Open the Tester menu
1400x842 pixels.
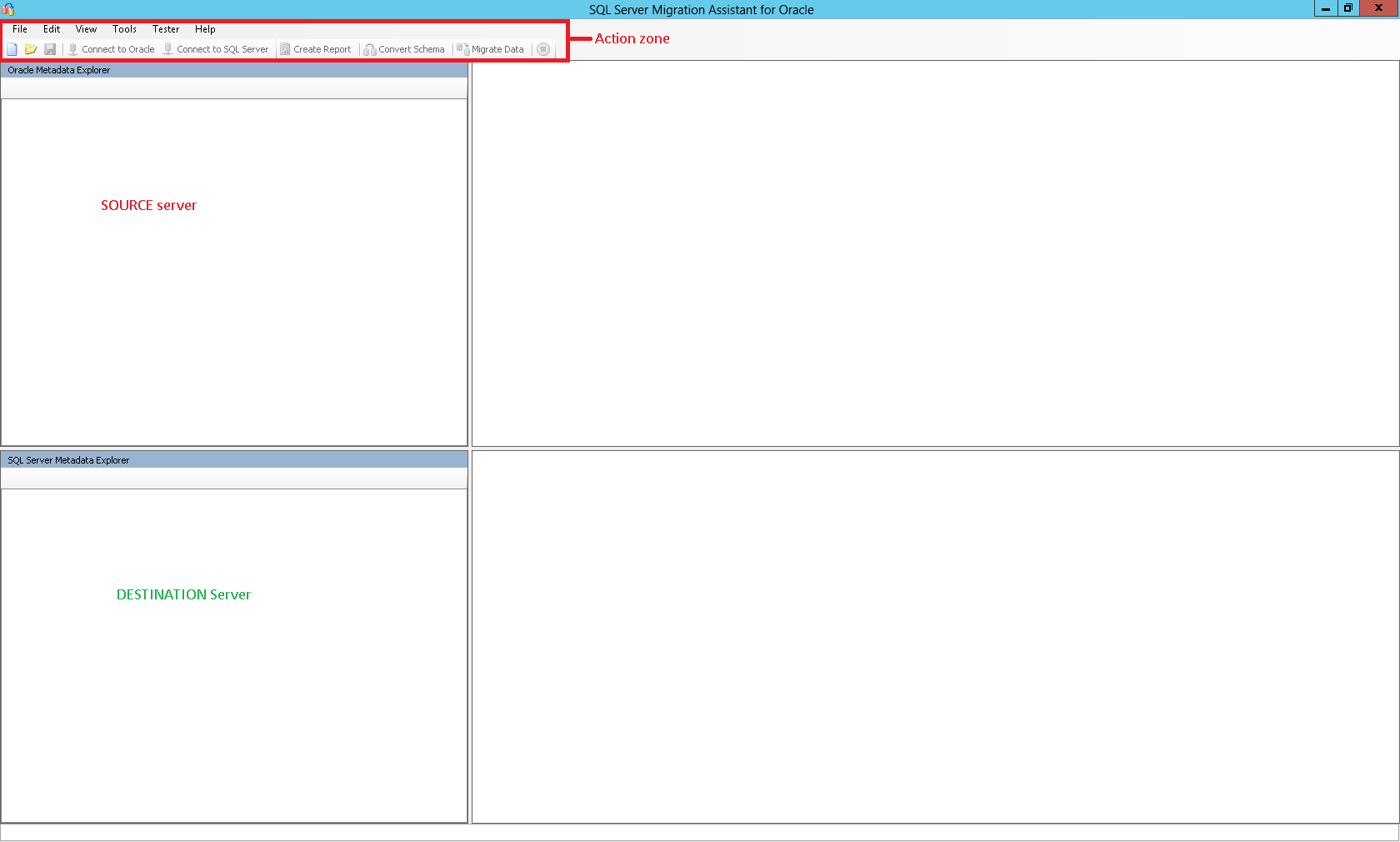[166, 29]
